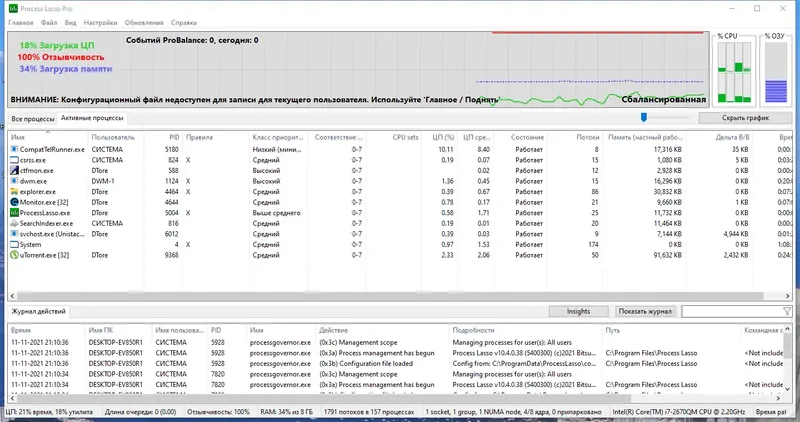Sort the log by Действие column header
Viewport: 800px width, 422px height.
coord(382,330)
